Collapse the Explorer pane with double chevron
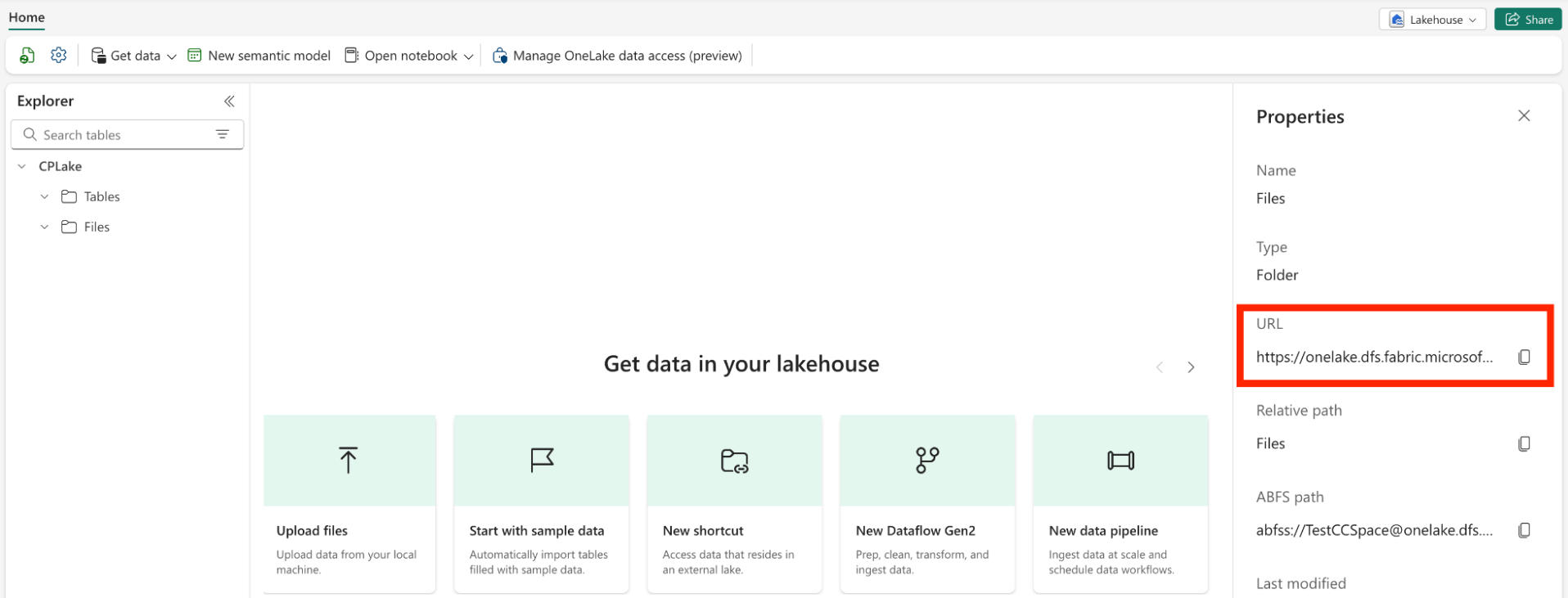1568x598 pixels. (229, 101)
